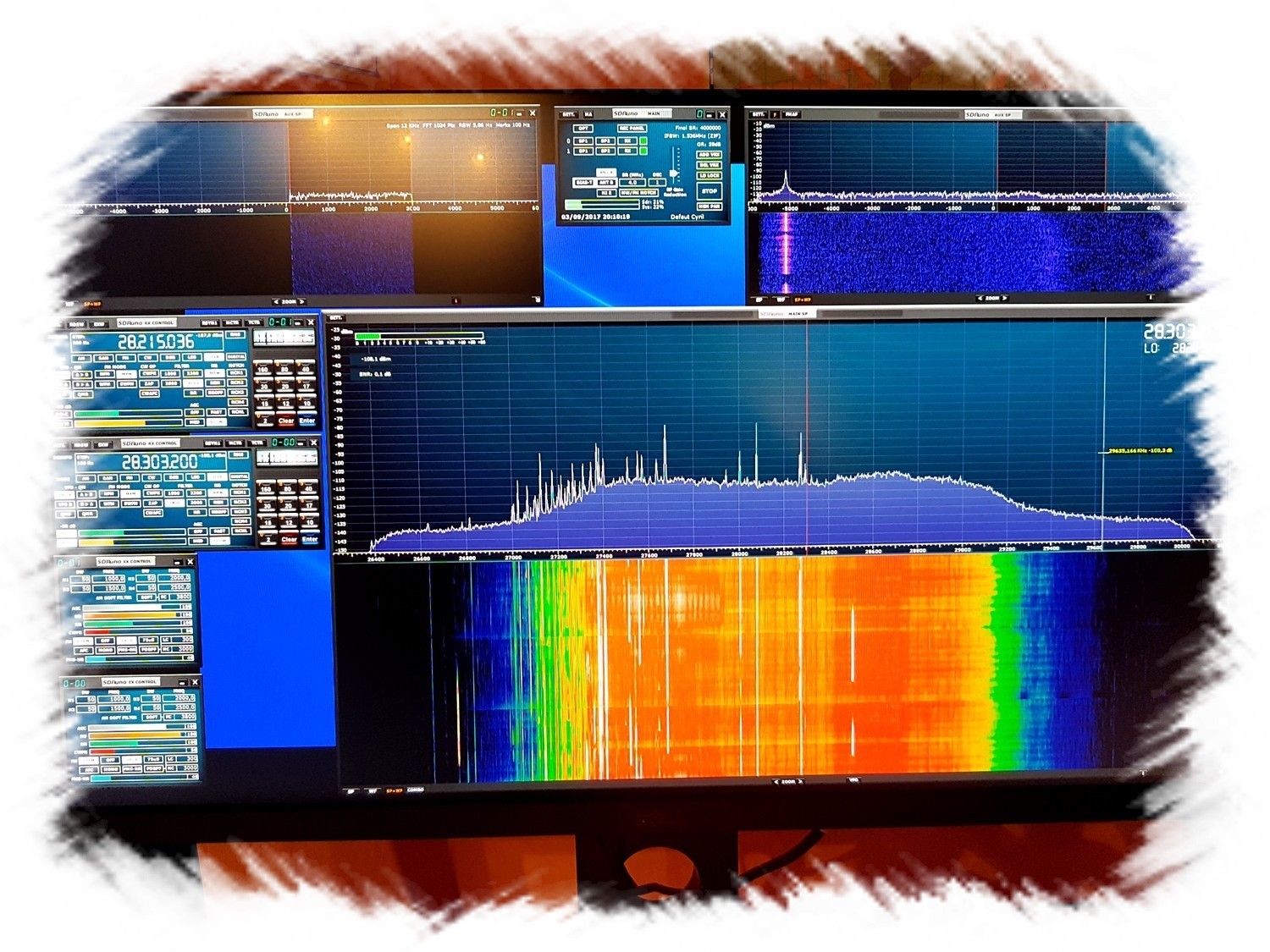Open TCTR in the 28.303.200 RX Control title bar
The height and width of the screenshot is (952, 1270).
point(257,443)
